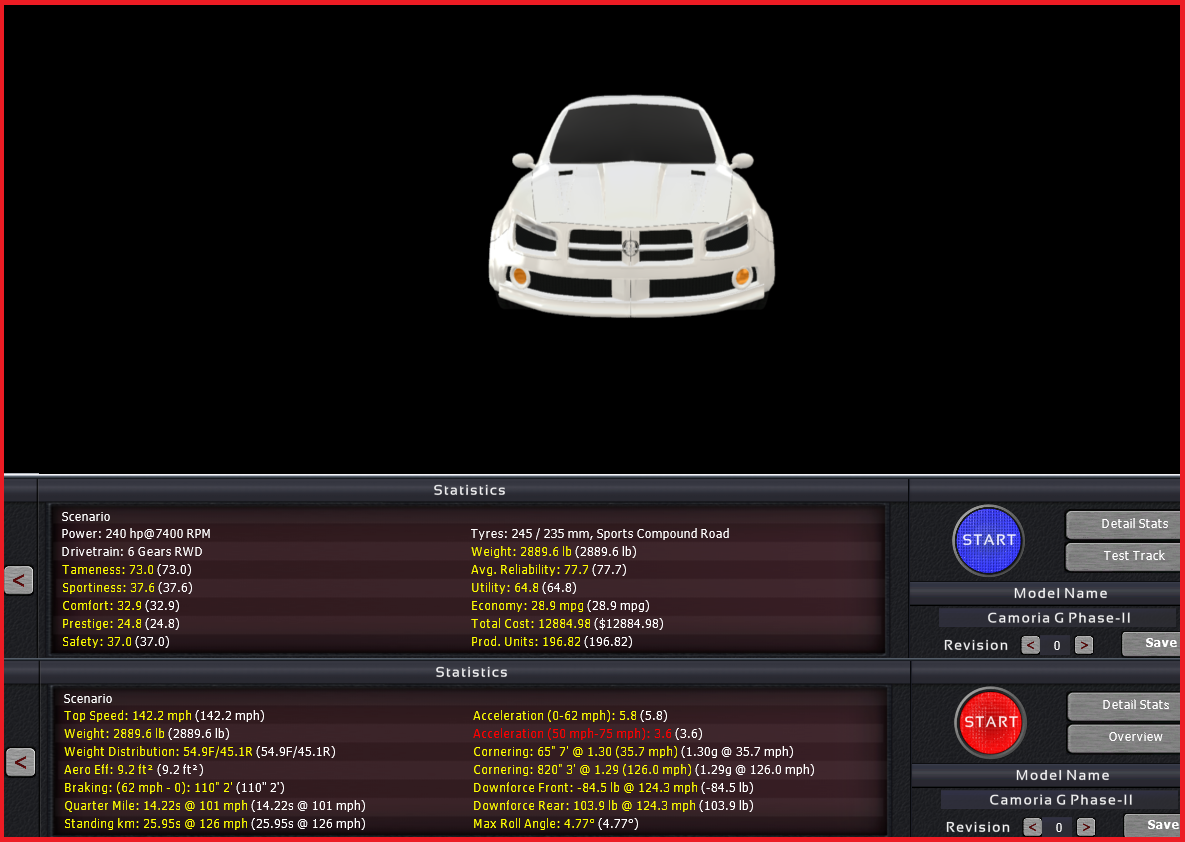The image size is (1185, 842).
Task: Decrease revision in lower panel
Action: (1033, 827)
